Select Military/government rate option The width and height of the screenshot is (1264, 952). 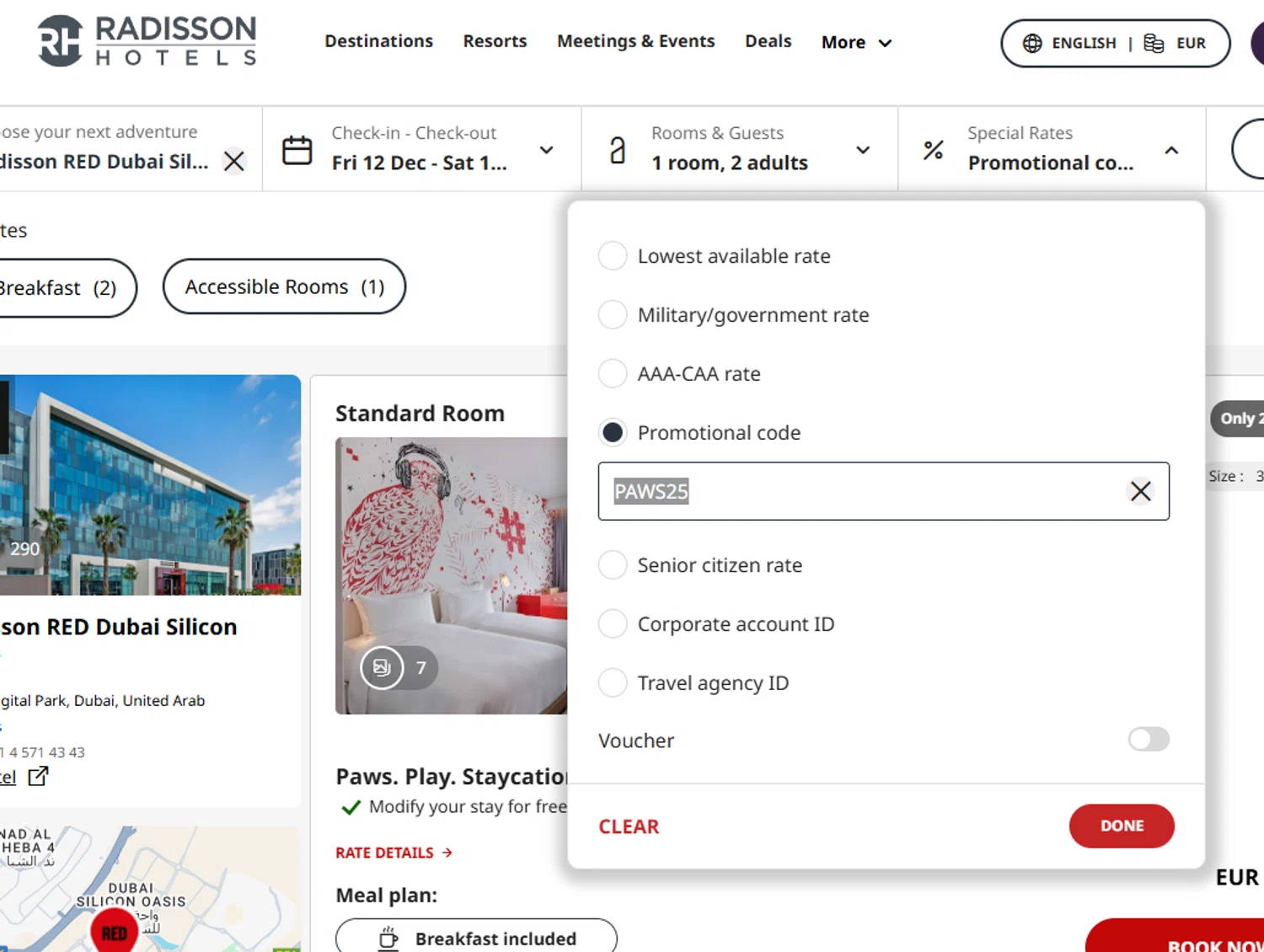613,314
